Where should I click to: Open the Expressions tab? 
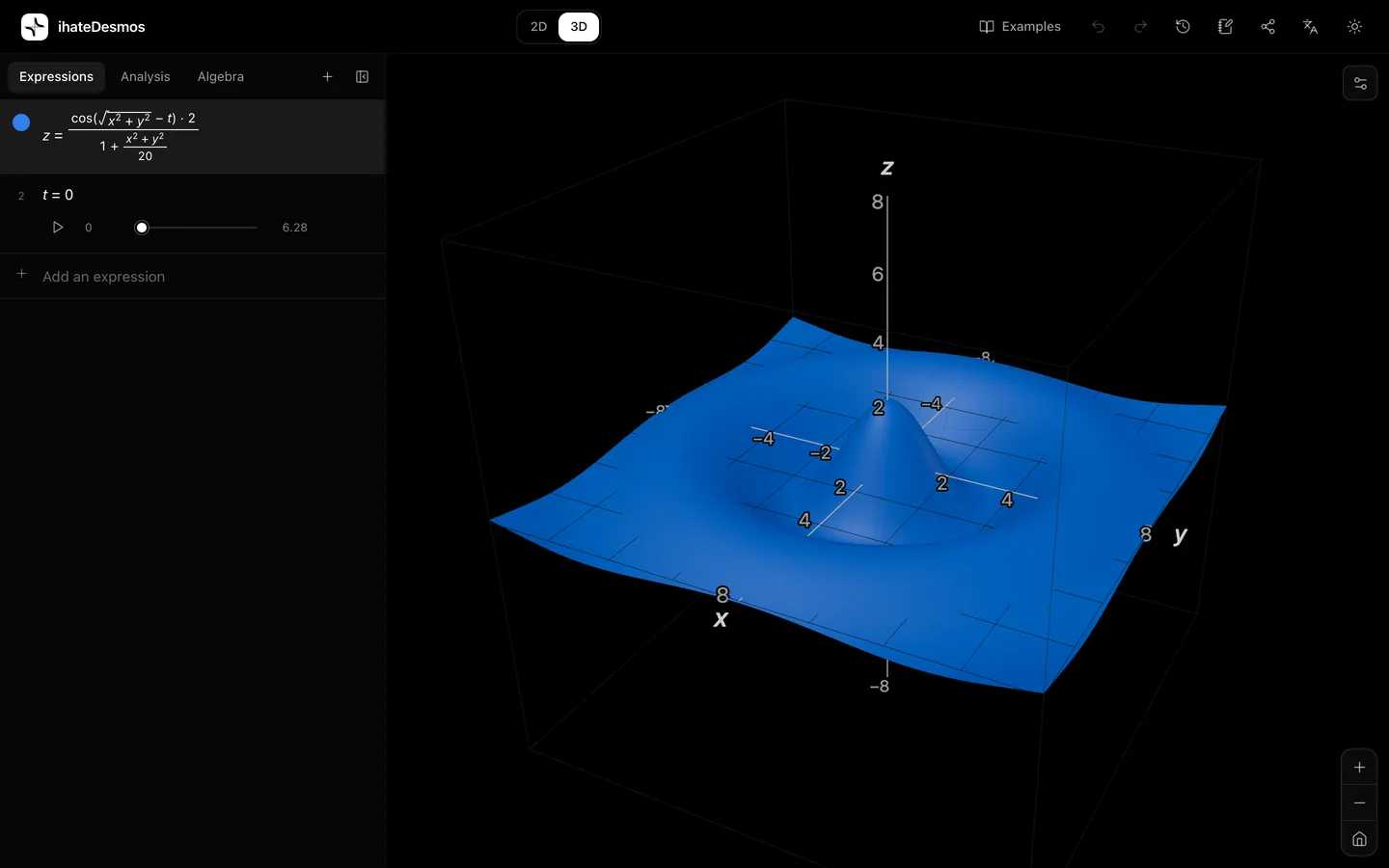(x=56, y=77)
